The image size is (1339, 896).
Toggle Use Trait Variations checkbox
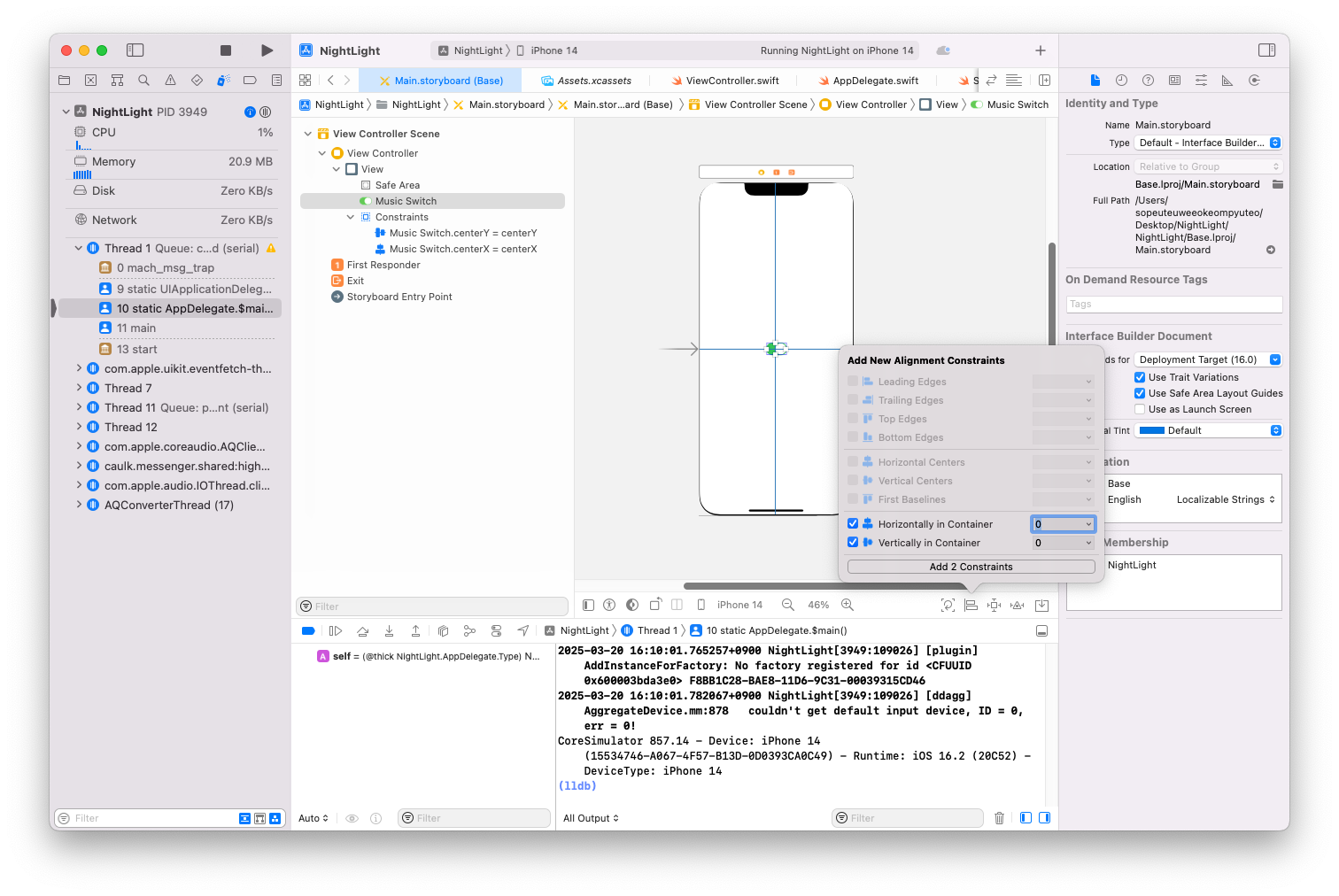point(1140,377)
